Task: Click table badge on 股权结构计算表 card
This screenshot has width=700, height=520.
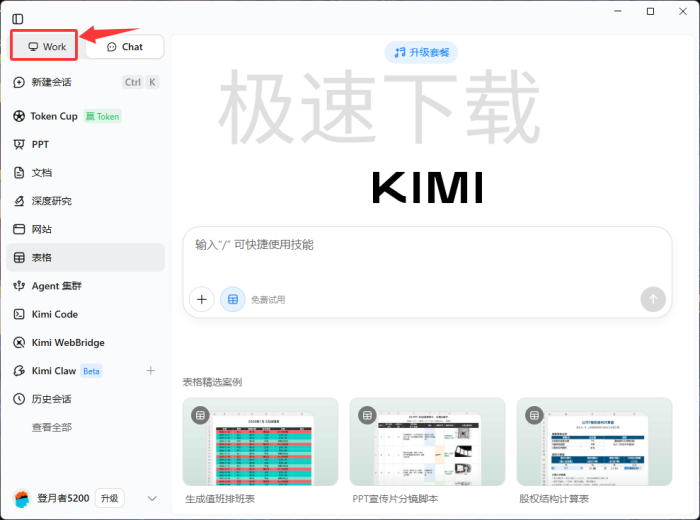Action: pos(534,416)
